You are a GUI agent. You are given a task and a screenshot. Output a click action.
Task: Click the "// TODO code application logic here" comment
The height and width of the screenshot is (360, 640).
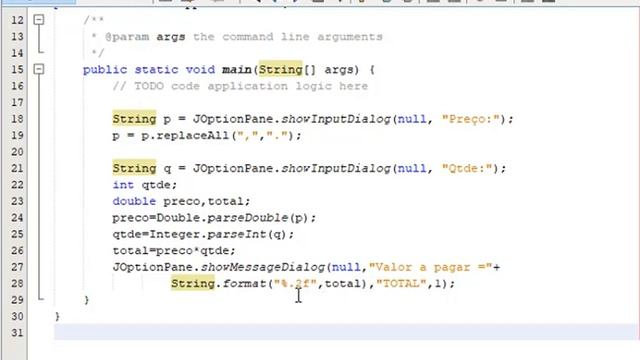(x=240, y=86)
